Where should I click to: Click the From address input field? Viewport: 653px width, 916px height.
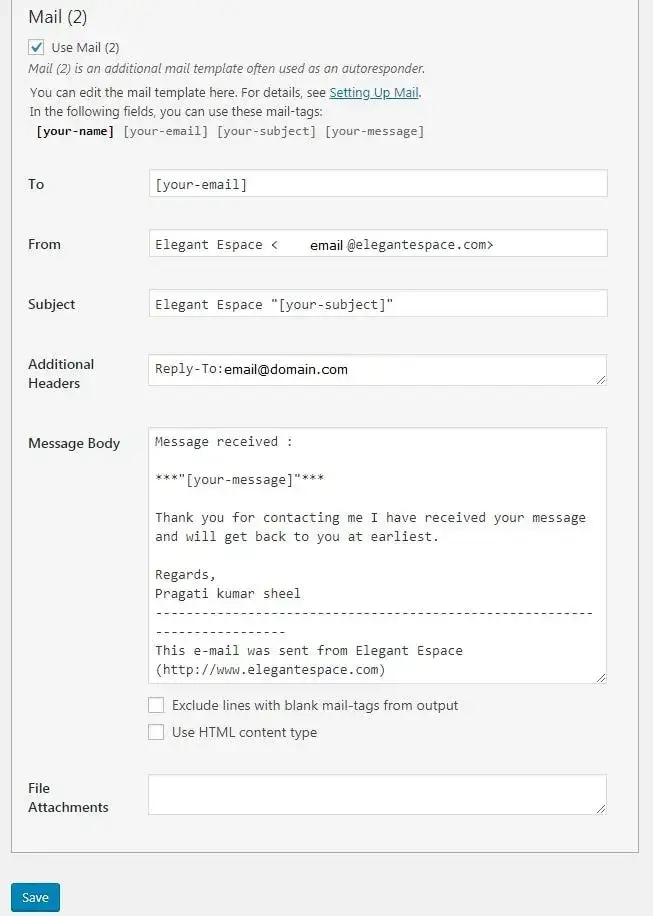pyautogui.click(x=378, y=243)
